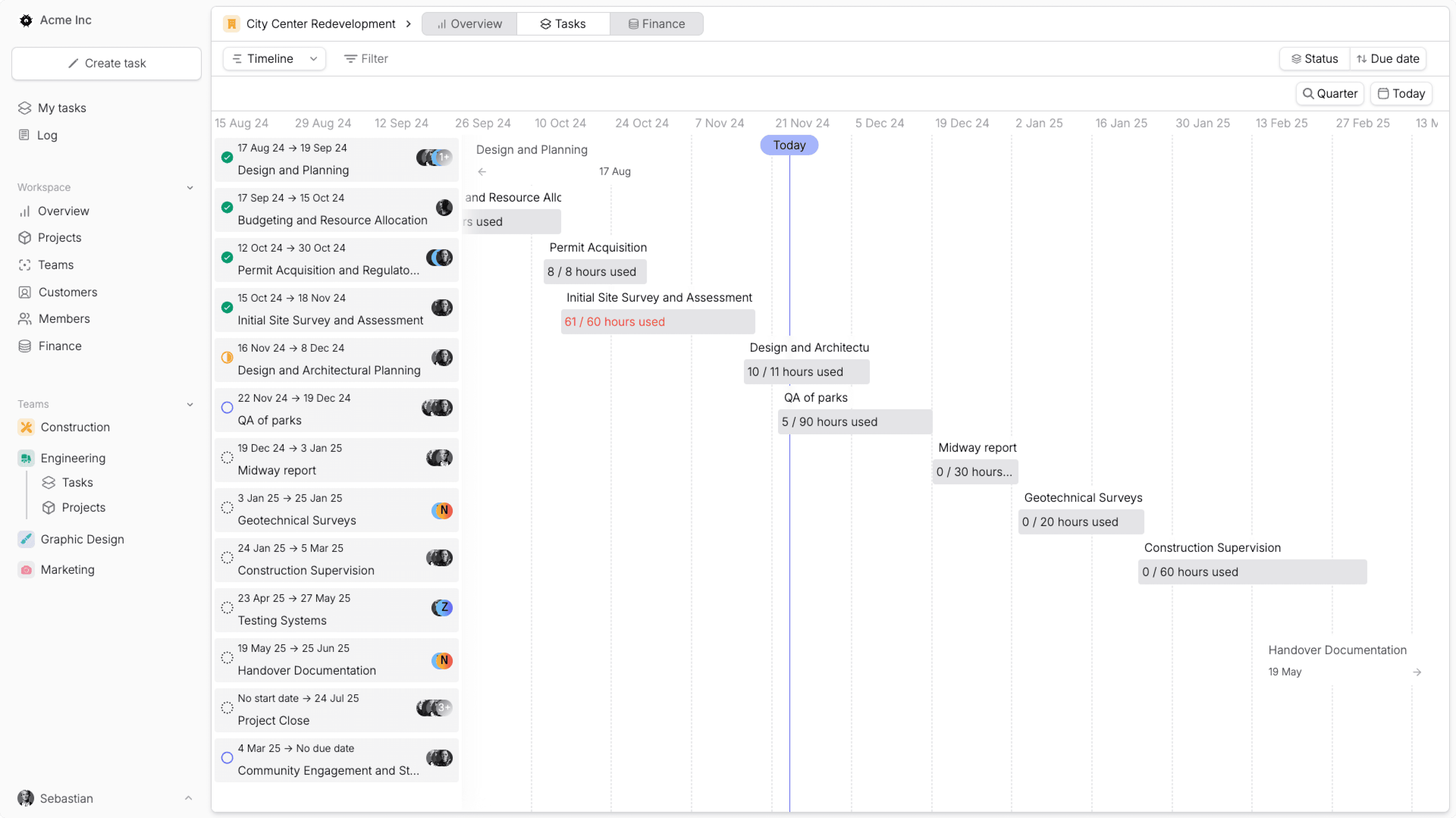Image resolution: width=1456 pixels, height=818 pixels.
Task: Toggle status of Permit Acquisition task
Action: click(x=227, y=258)
